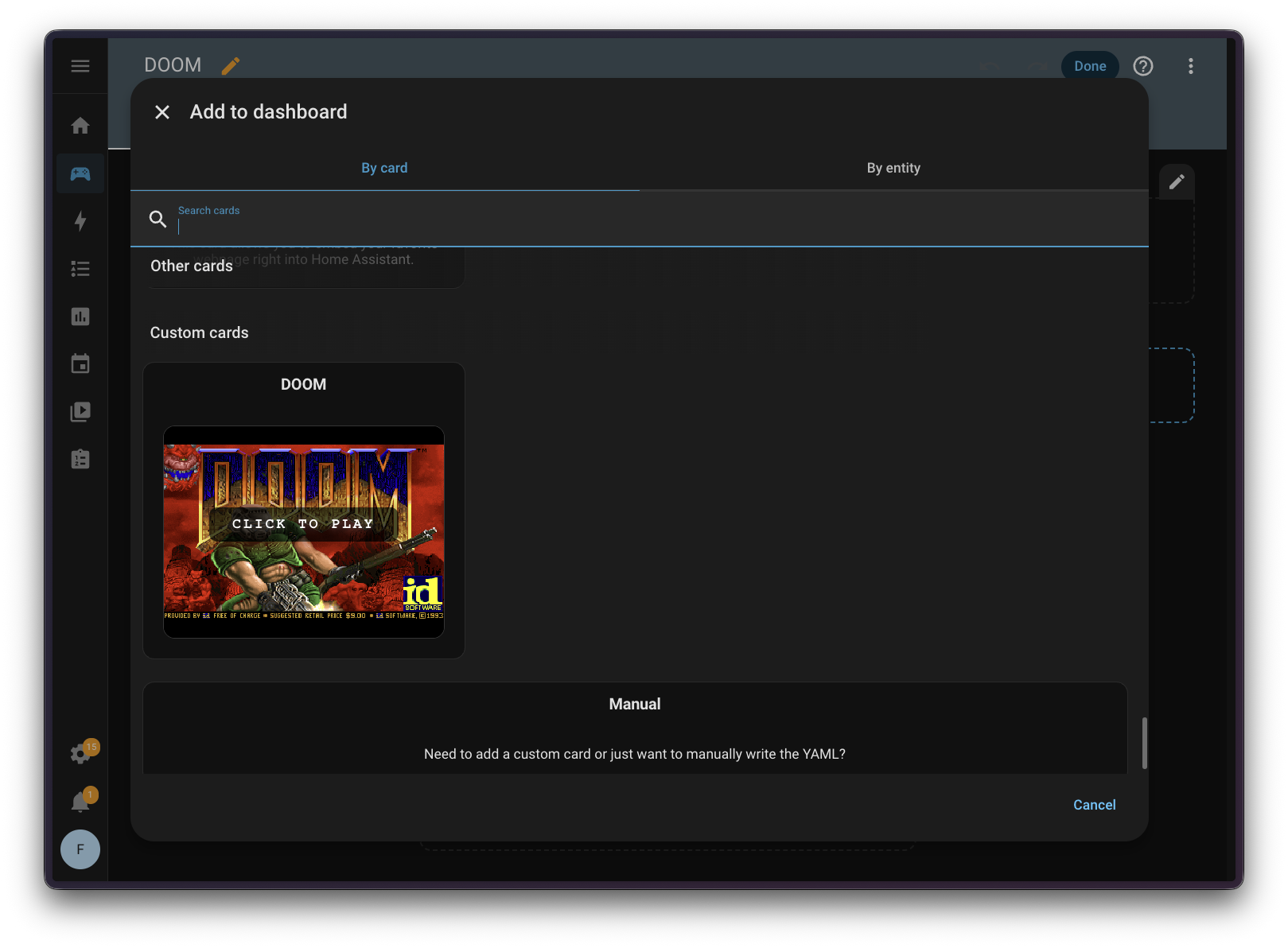The width and height of the screenshot is (1288, 948).
Task: Click the search magnifier icon
Action: click(x=158, y=219)
